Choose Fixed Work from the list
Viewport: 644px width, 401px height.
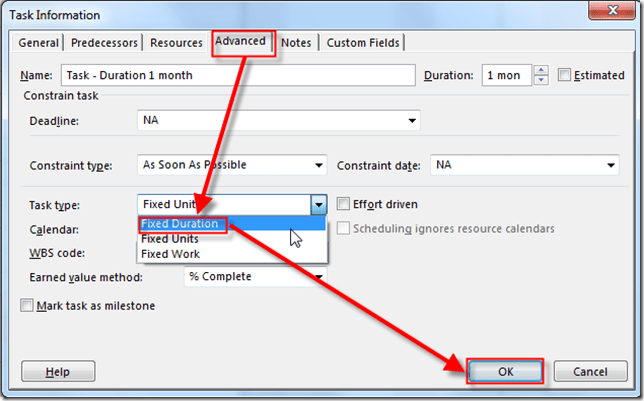(x=170, y=254)
